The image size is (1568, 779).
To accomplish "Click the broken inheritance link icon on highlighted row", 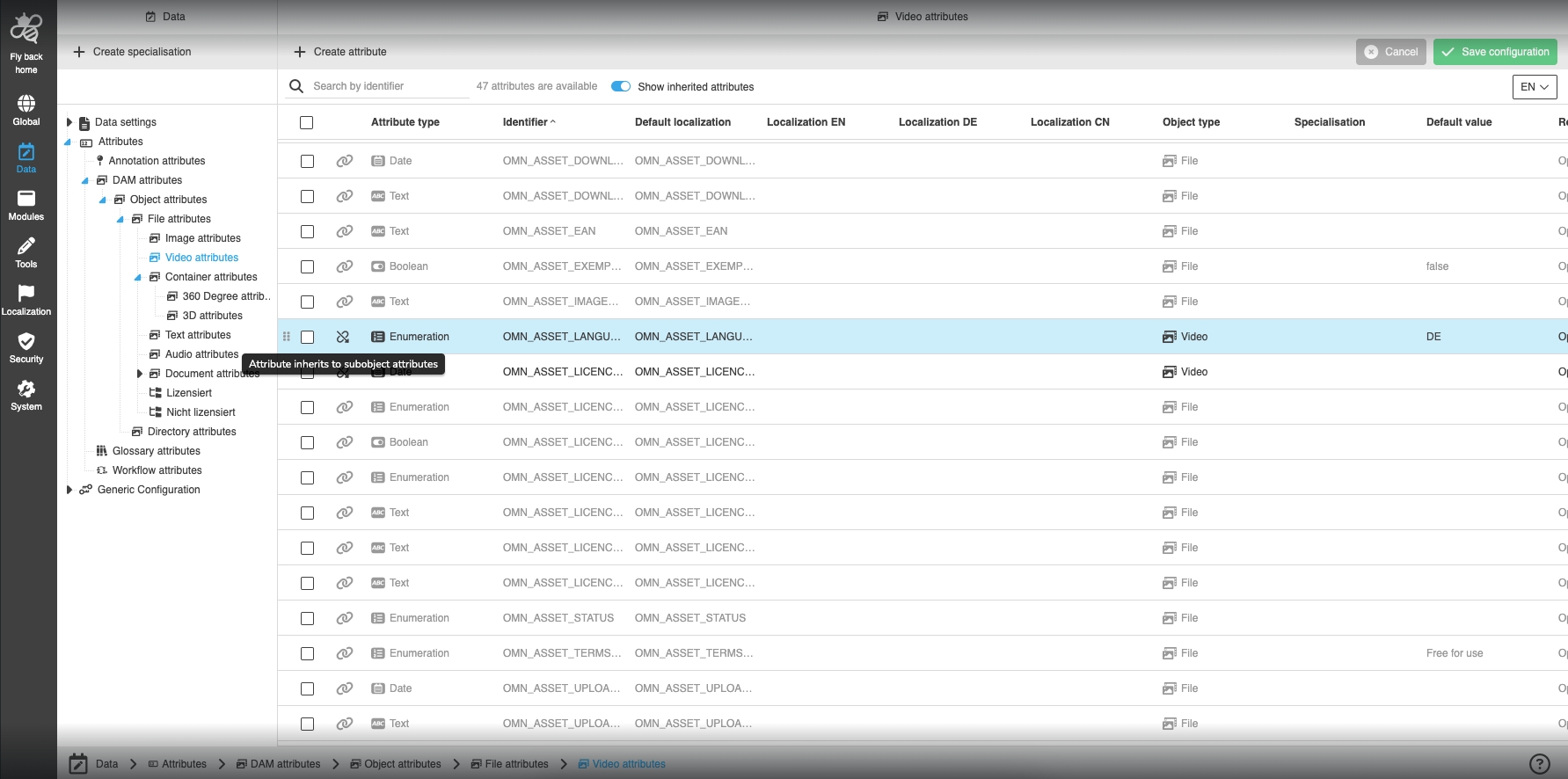I will (343, 337).
